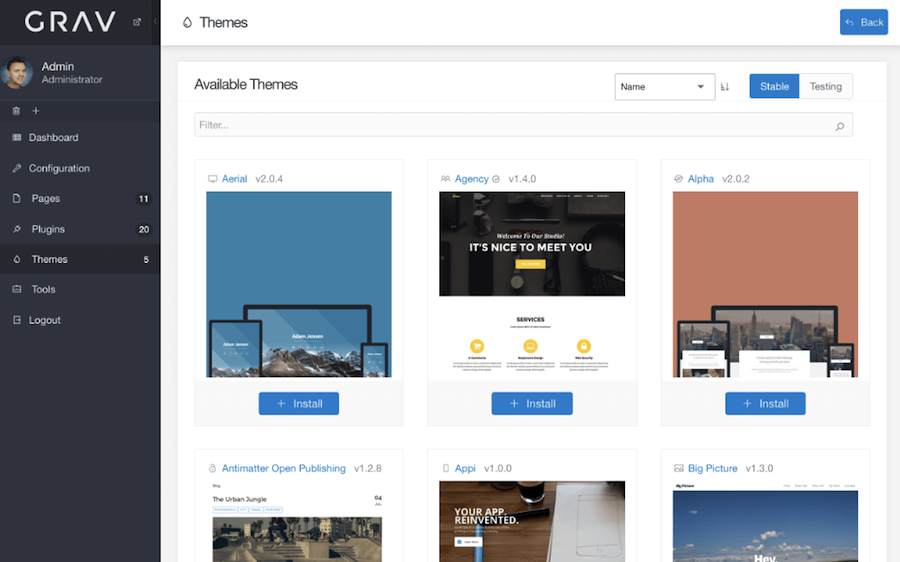Click the Alpha version text v2.0.2

(x=736, y=179)
